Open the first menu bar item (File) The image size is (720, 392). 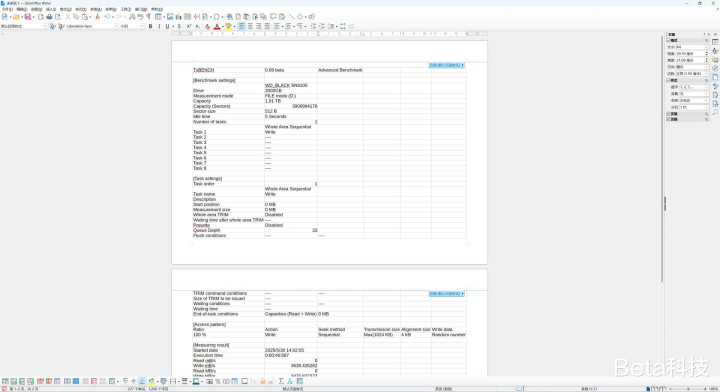pyautogui.click(x=8, y=9)
